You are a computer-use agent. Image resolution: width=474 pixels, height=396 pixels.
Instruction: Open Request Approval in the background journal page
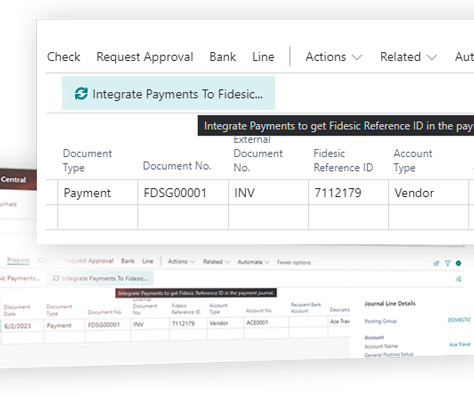click(x=89, y=261)
